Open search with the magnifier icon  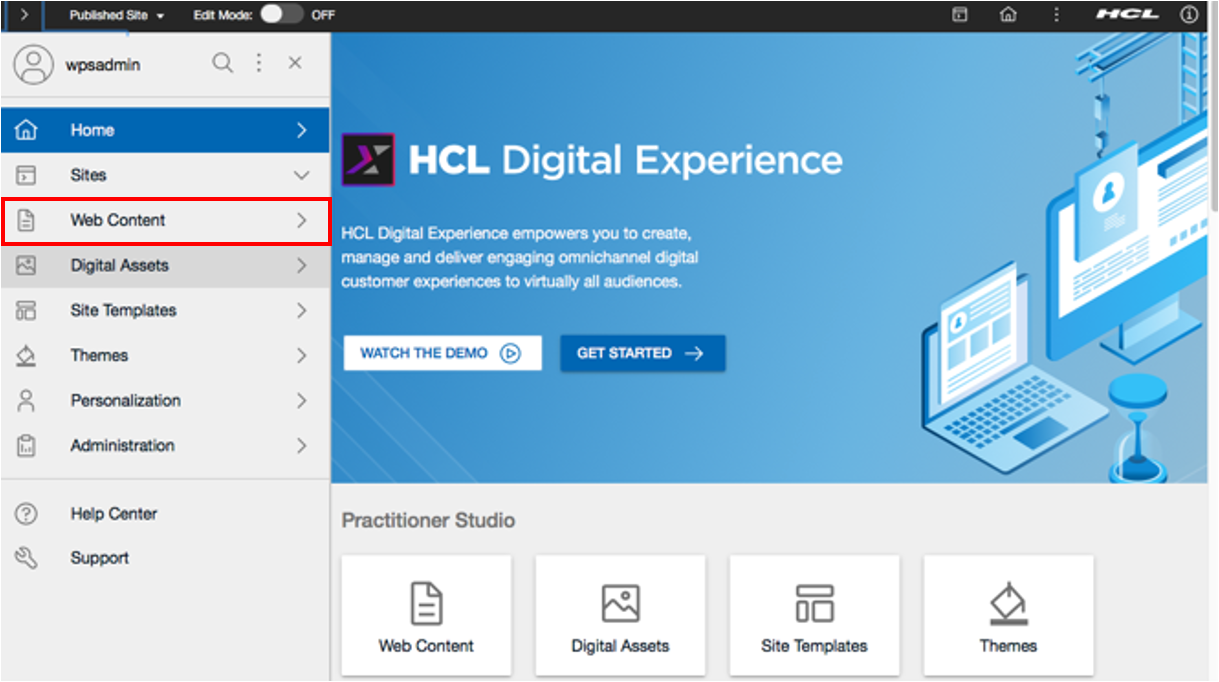click(x=222, y=63)
